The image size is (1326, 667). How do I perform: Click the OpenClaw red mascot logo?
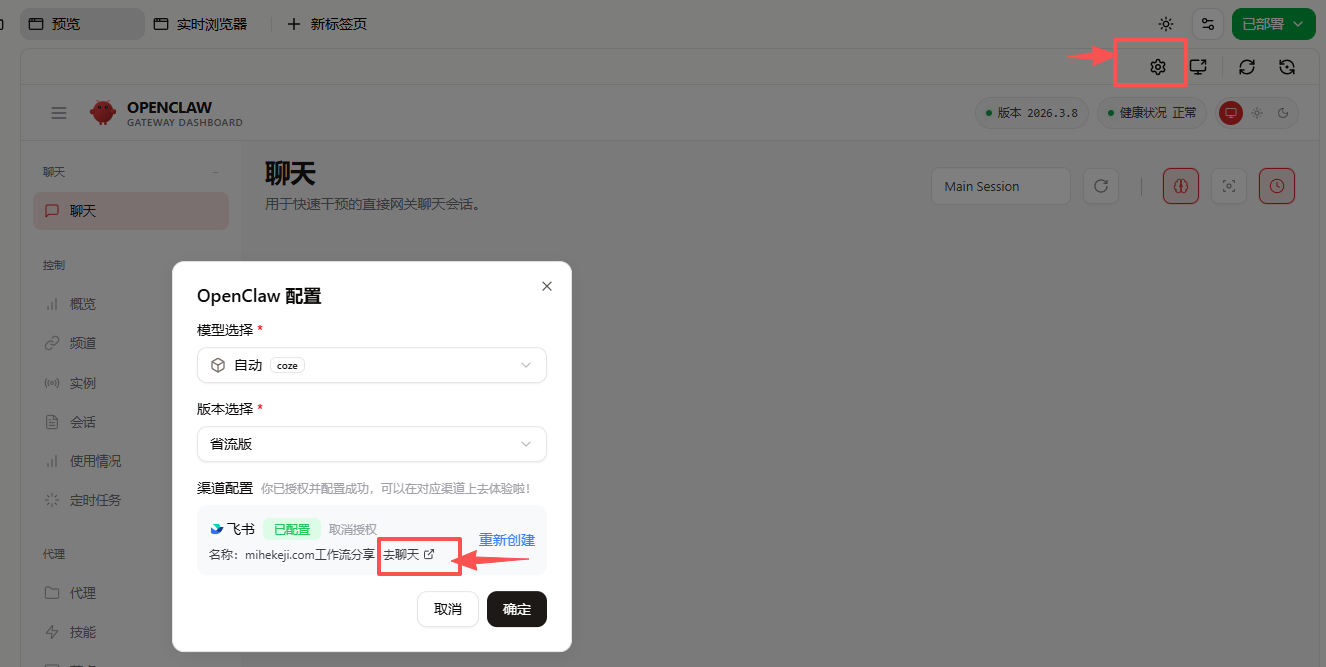coord(103,113)
